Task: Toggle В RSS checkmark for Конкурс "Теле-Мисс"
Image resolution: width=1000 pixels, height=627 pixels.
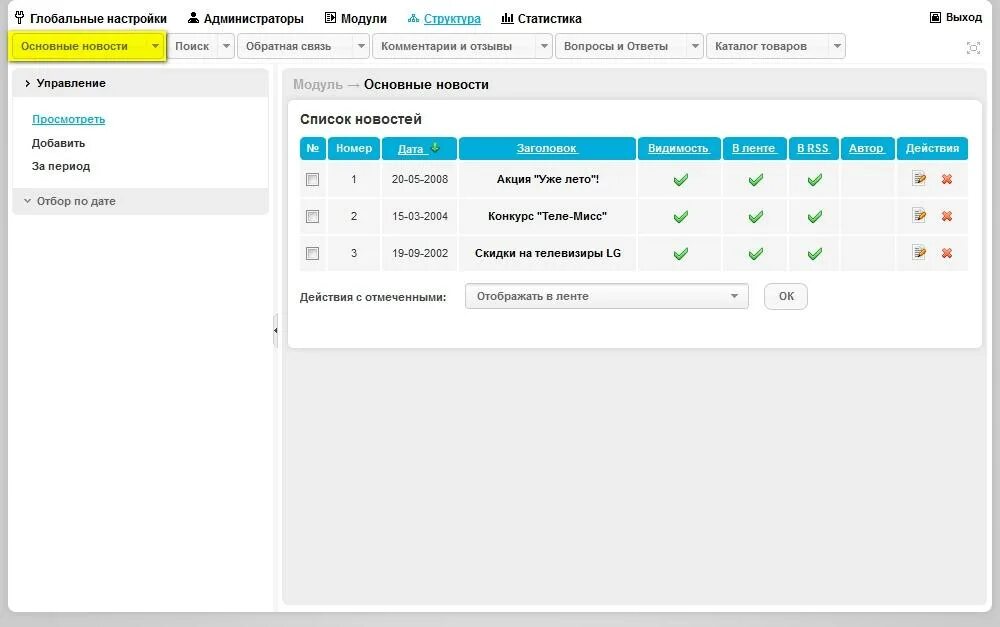Action: click(x=814, y=217)
